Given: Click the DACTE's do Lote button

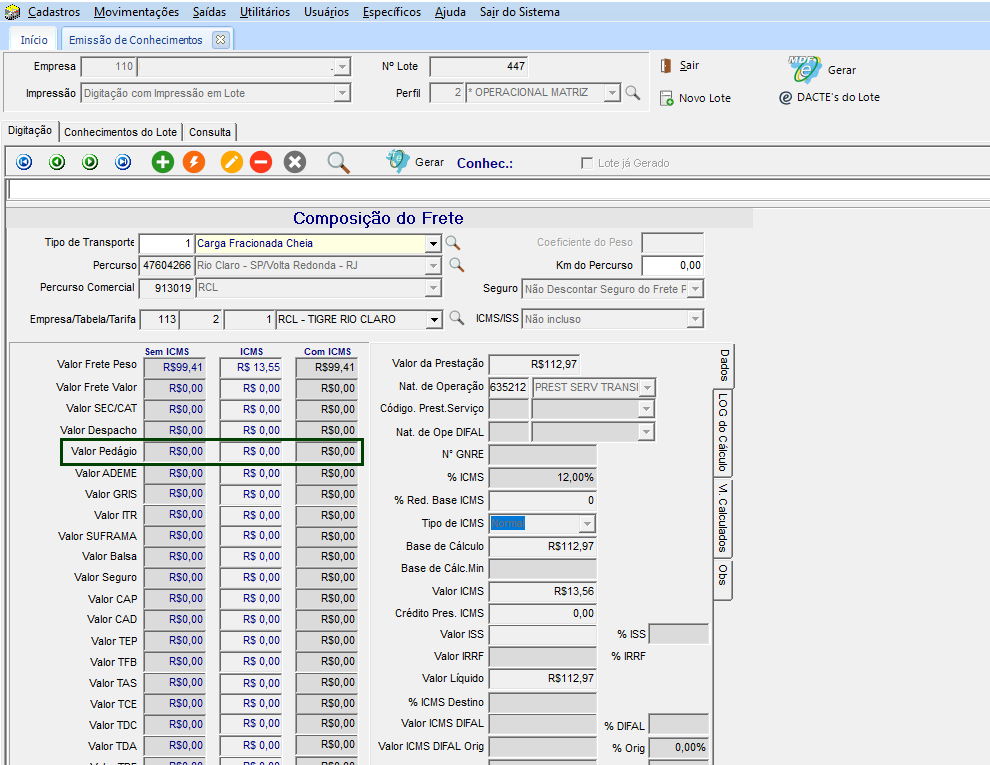Looking at the screenshot, I should pyautogui.click(x=829, y=98).
